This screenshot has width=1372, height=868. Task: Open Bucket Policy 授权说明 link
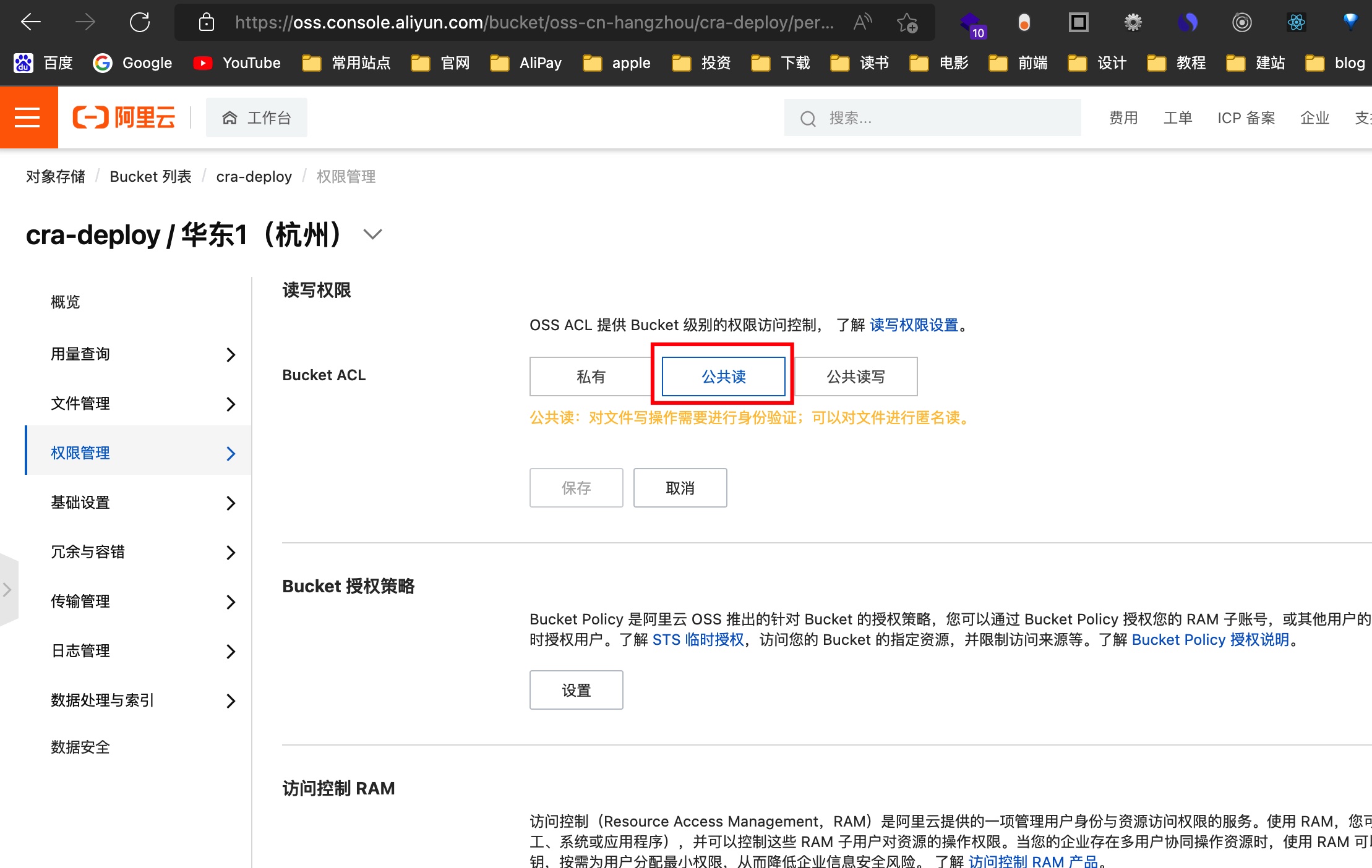[1211, 640]
